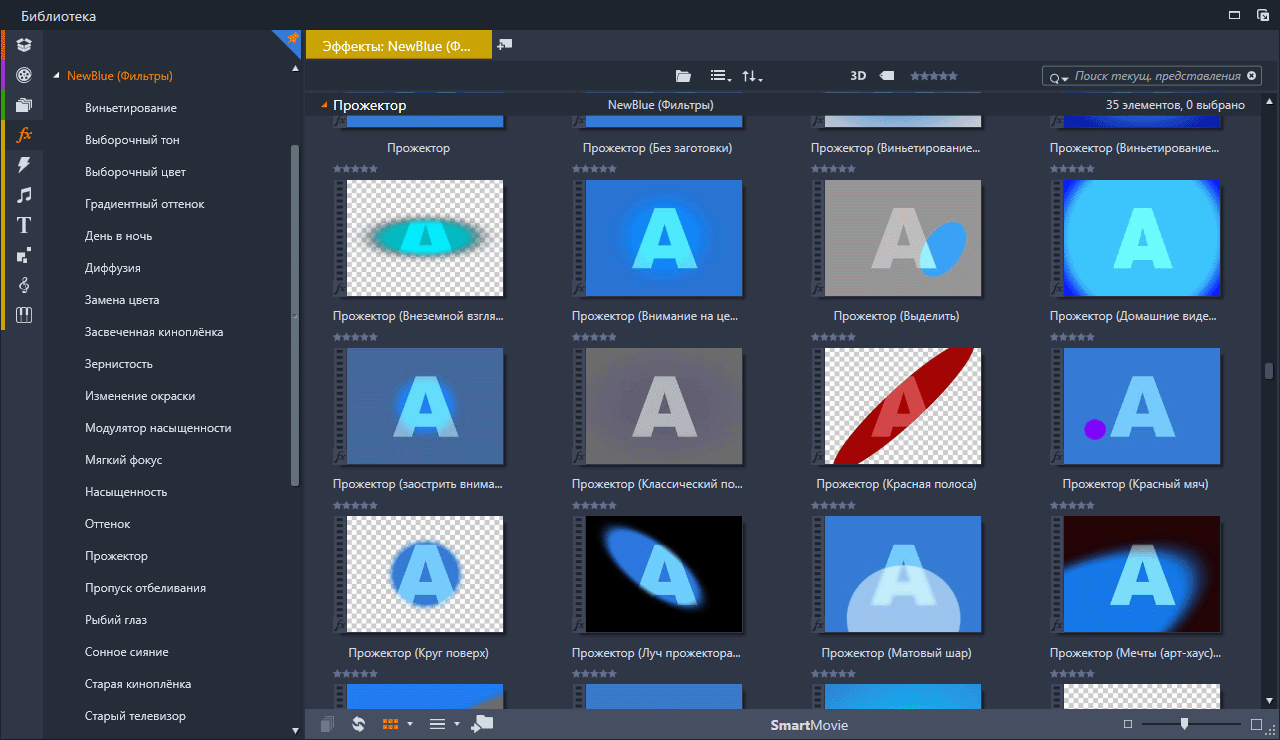This screenshot has height=740, width=1280.
Task: Click the refresh sync icon at bottom
Action: click(x=358, y=724)
